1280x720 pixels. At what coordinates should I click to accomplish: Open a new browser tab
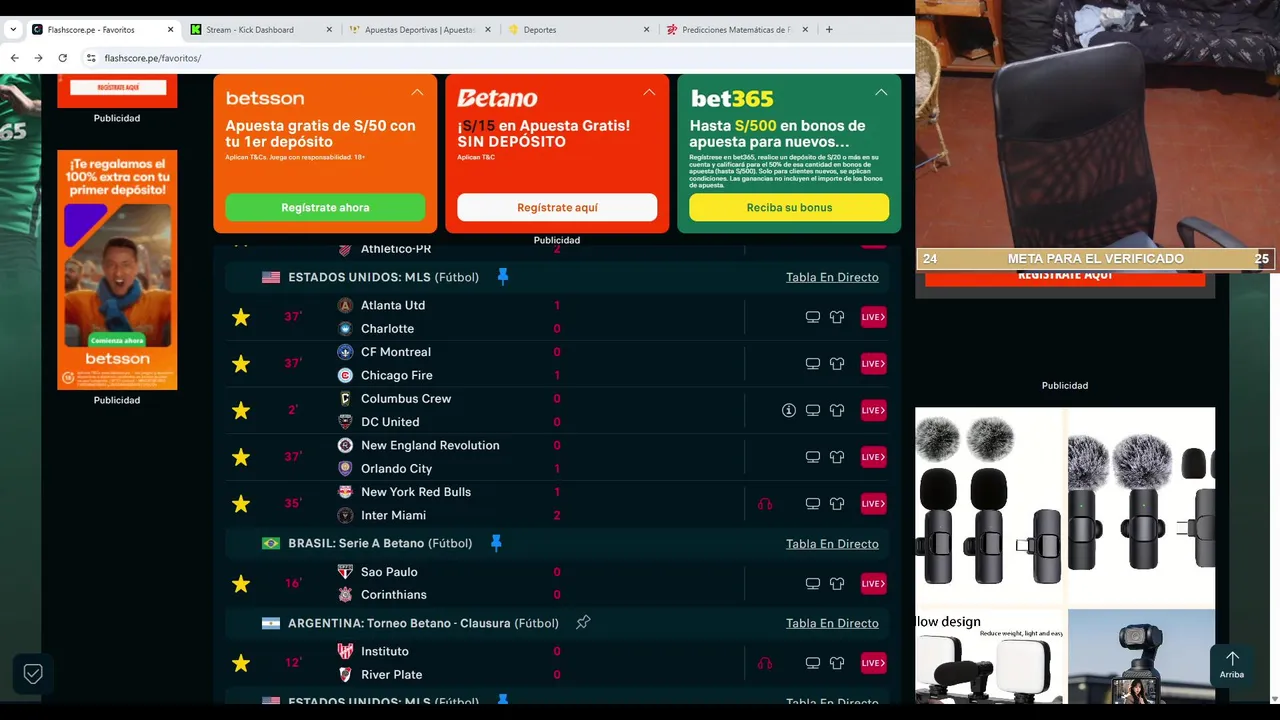coord(829,30)
